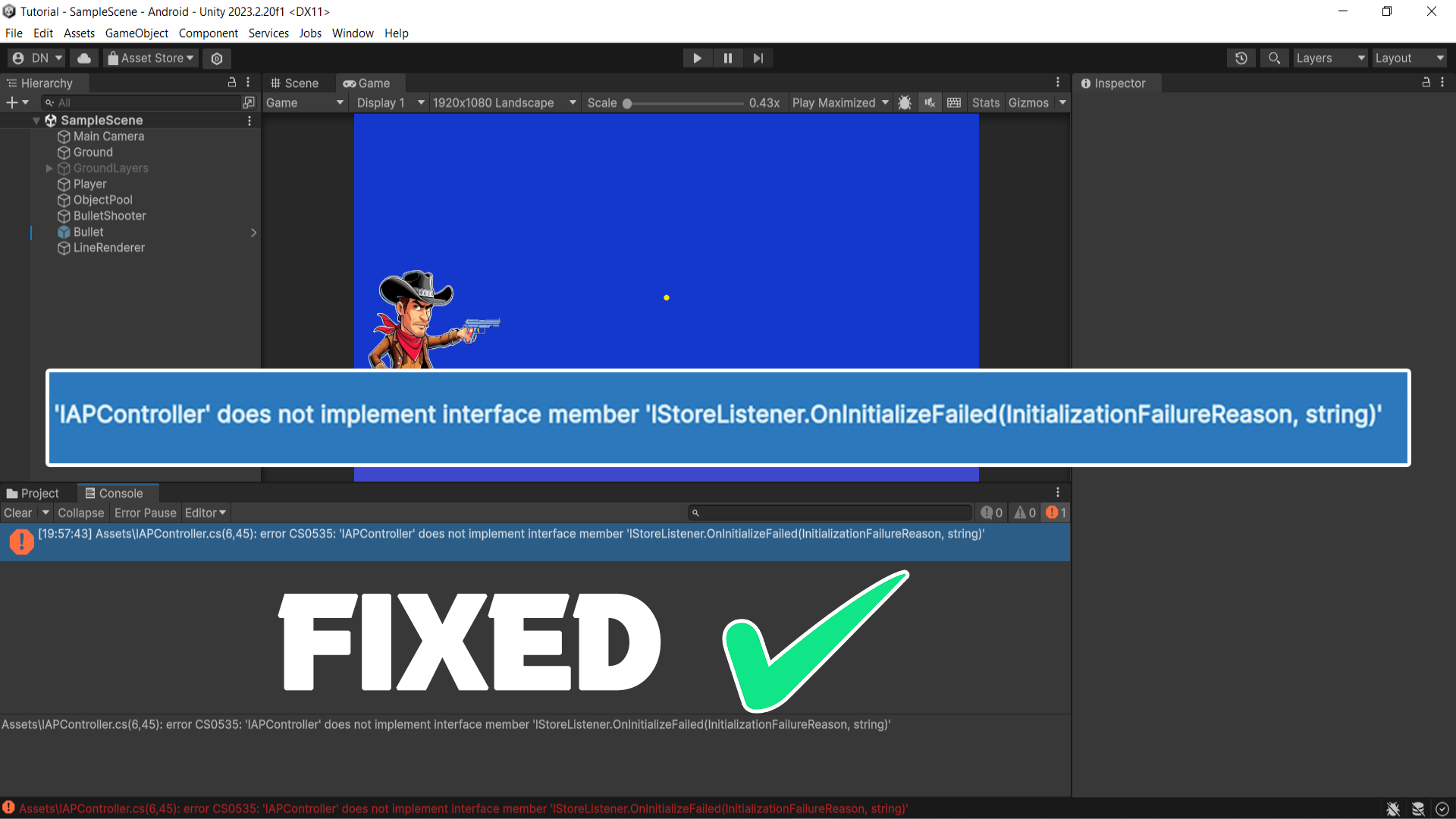Select Player object in Hierarchy
Image resolution: width=1456 pixels, height=819 pixels.
click(90, 184)
